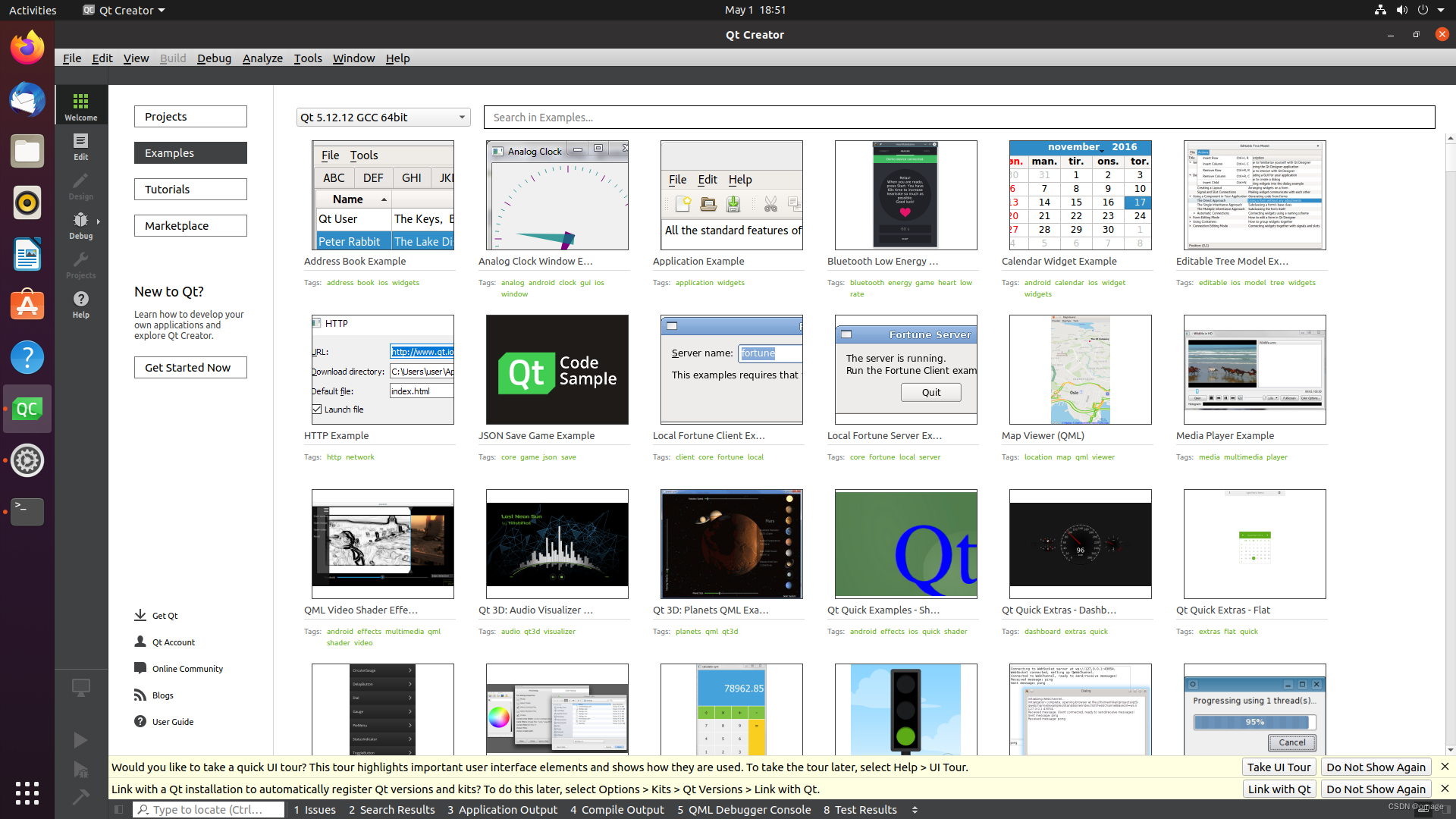Open the QML Debugger Console pane

point(744,809)
